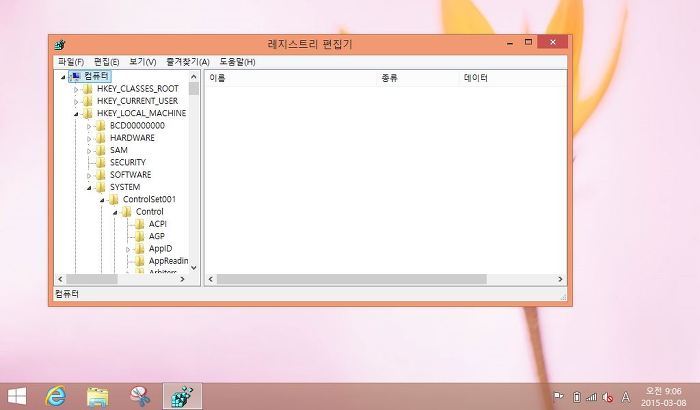Image resolution: width=700 pixels, height=410 pixels.
Task: Click the 이름 column header
Action: pyautogui.click(x=290, y=78)
